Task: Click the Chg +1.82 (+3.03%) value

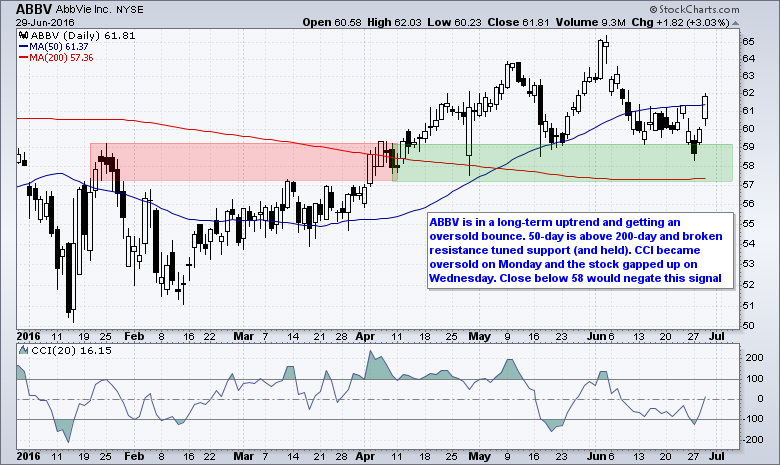Action: (681, 22)
